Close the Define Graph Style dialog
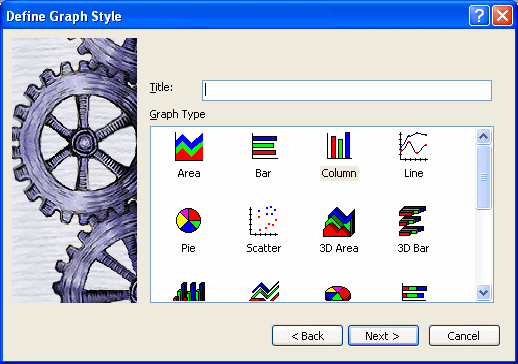 [x=502, y=16]
